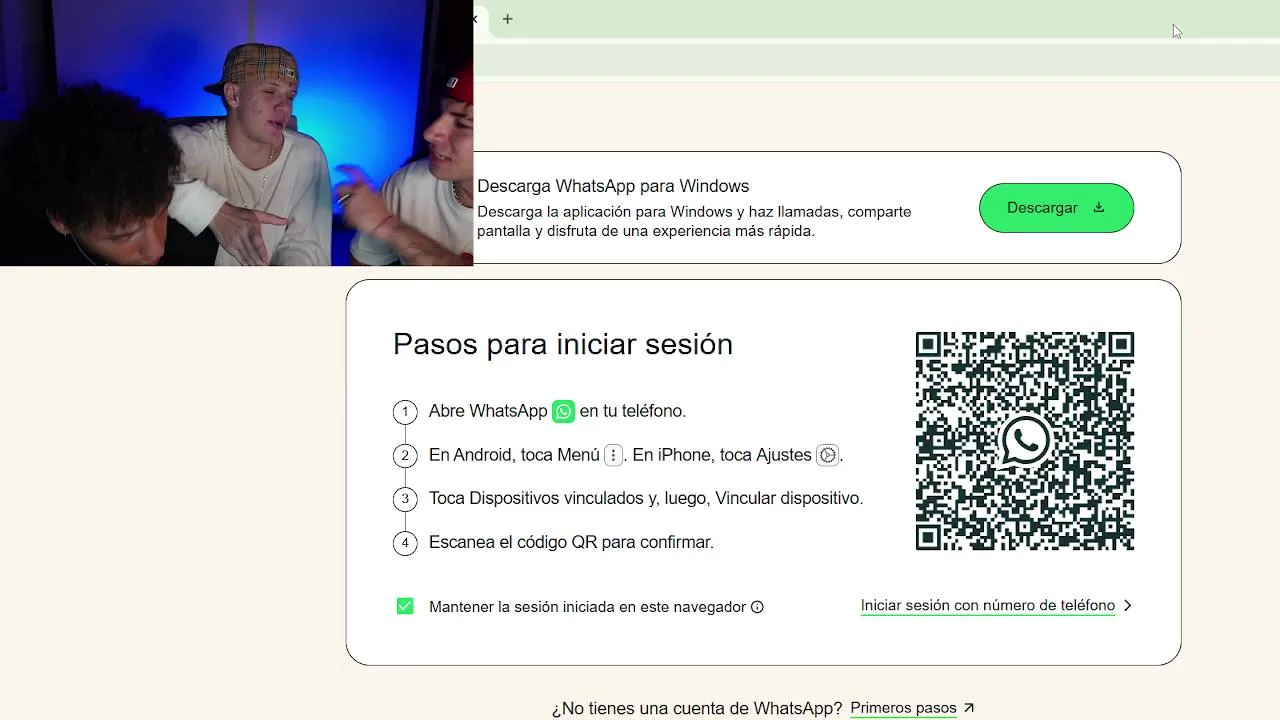Click the green WhatsApp icon in step 1
The image size is (1280, 720).
pyautogui.click(x=564, y=411)
